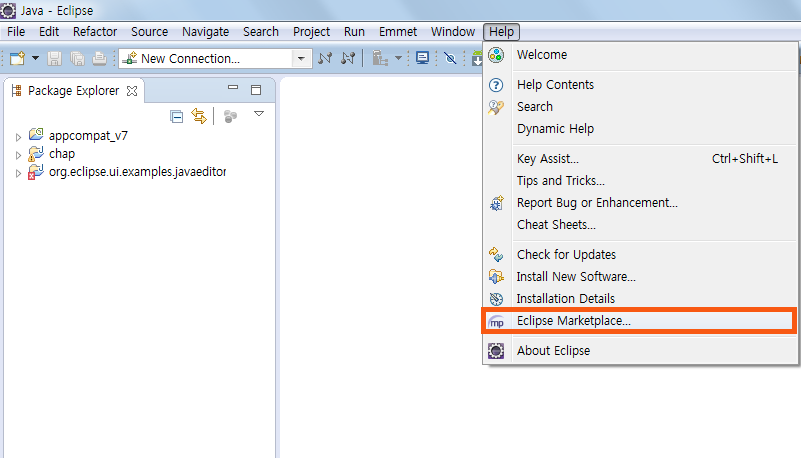801x458 pixels.
Task: Expand the appcompat_v7 project
Action: (x=18, y=137)
